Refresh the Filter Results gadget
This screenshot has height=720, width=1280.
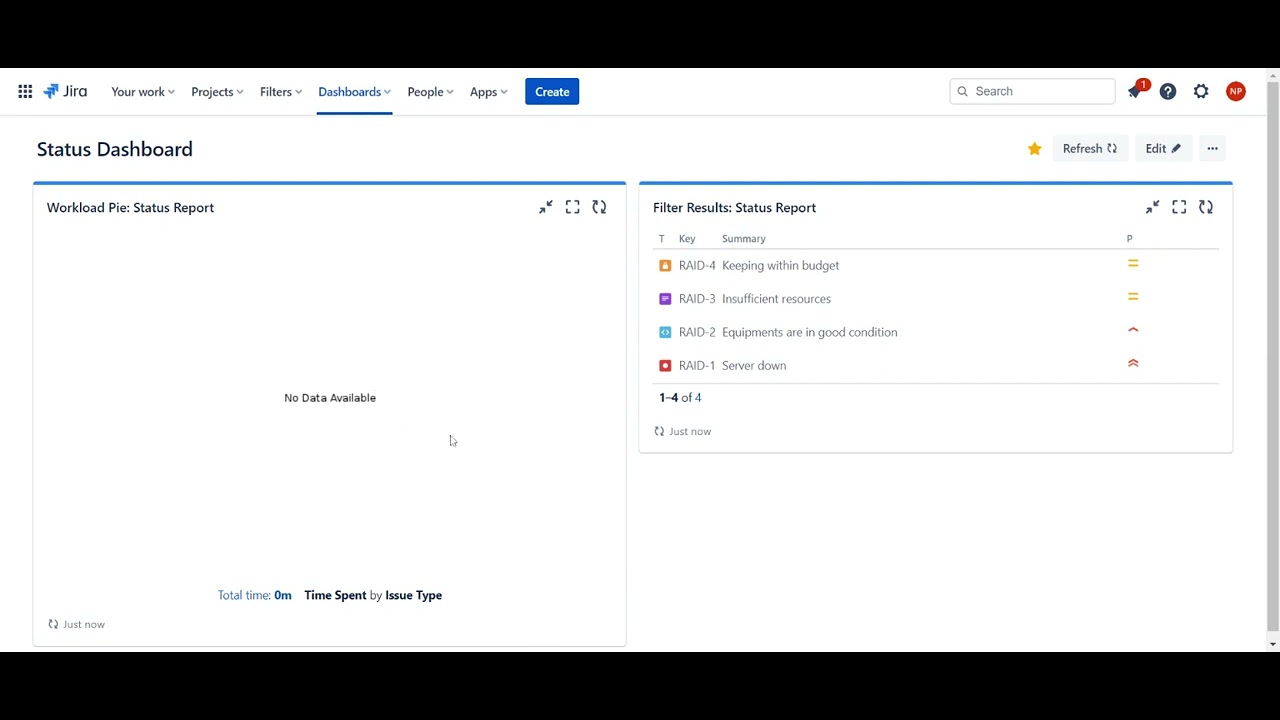pos(1206,207)
